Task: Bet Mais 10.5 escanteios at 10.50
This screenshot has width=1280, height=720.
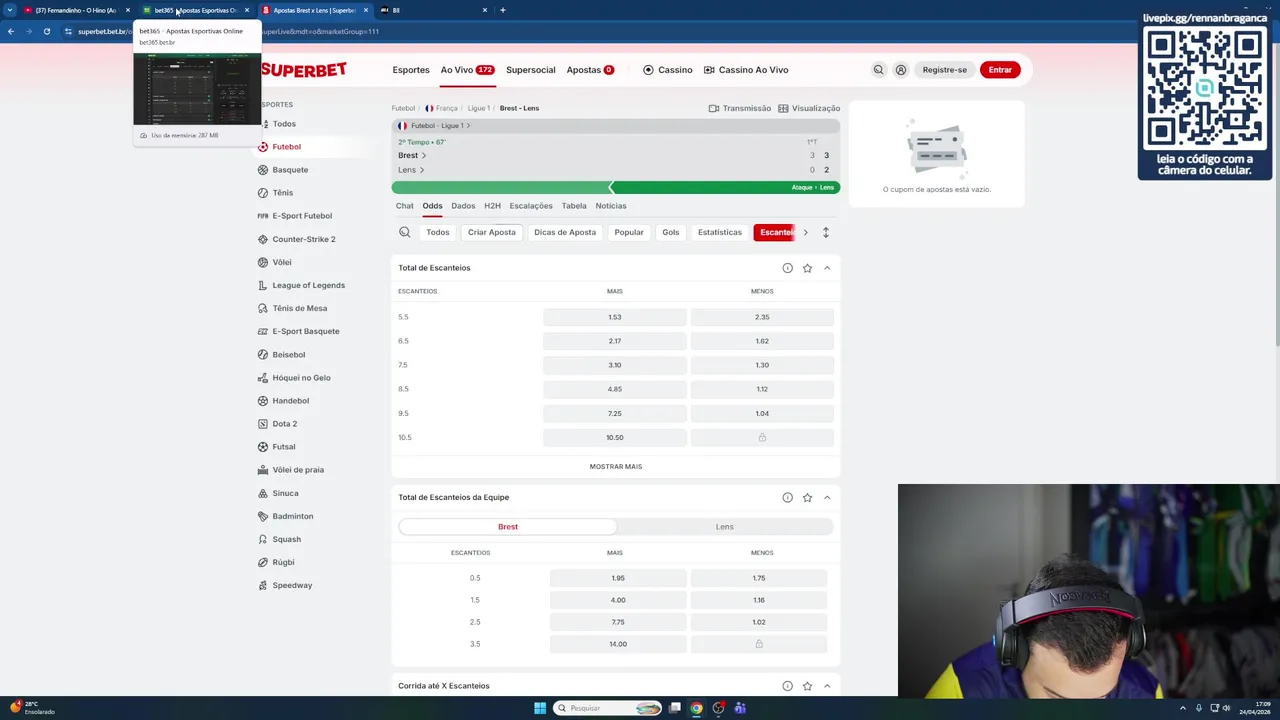Action: coord(615,437)
